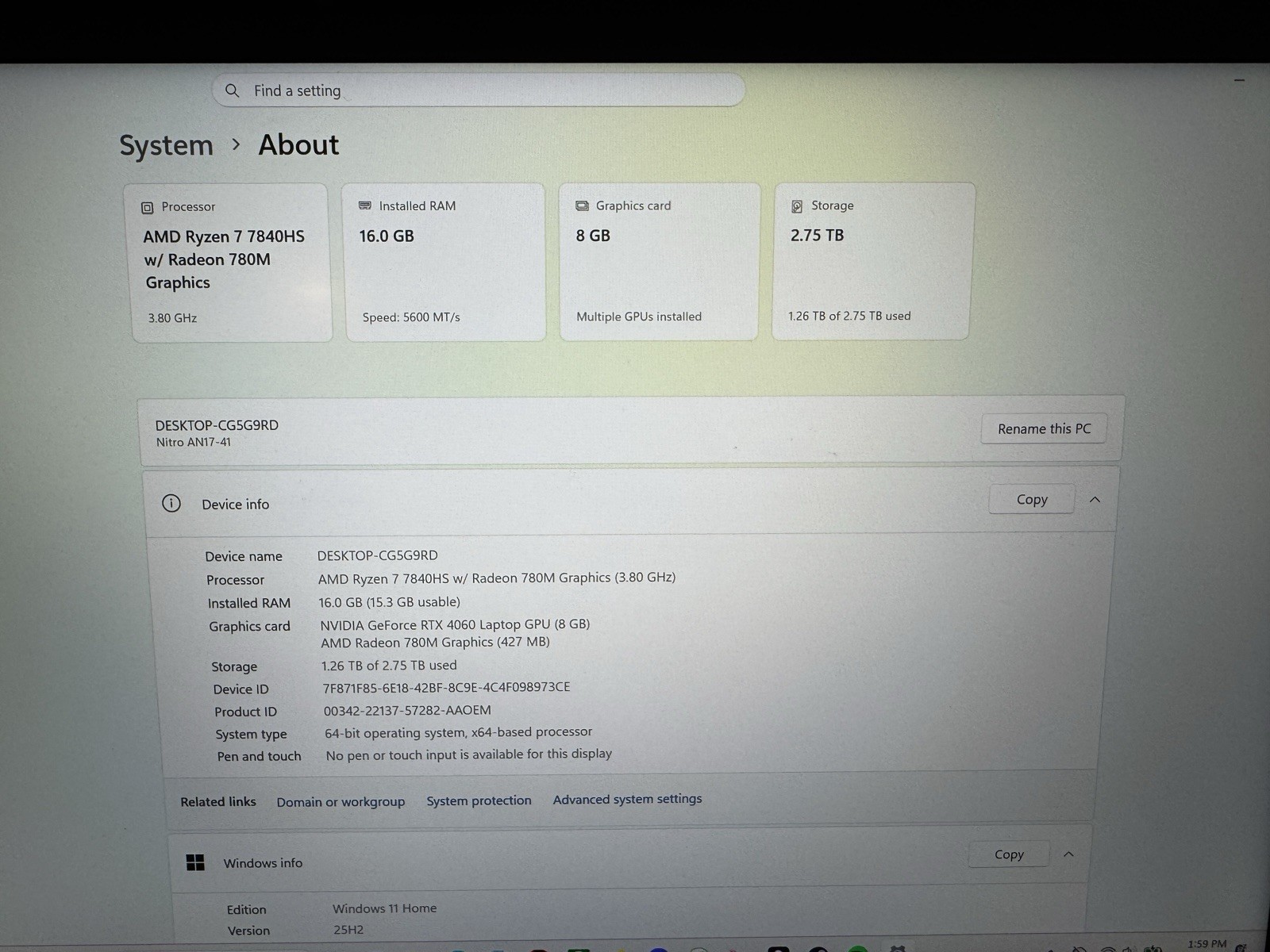Open the Domain or workgroup link
Image resolution: width=1270 pixels, height=952 pixels.
click(341, 802)
